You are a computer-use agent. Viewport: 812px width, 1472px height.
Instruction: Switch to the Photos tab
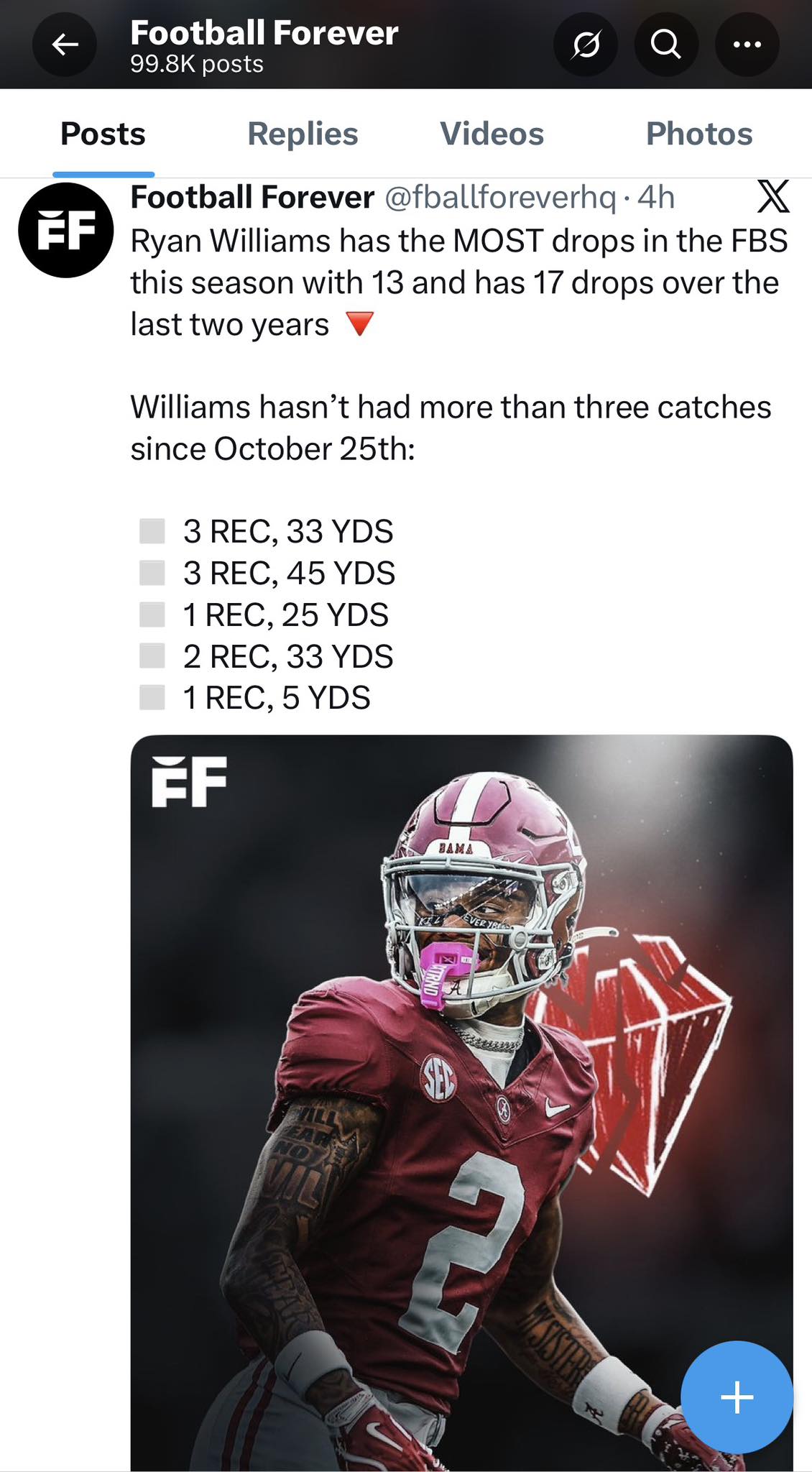click(699, 134)
